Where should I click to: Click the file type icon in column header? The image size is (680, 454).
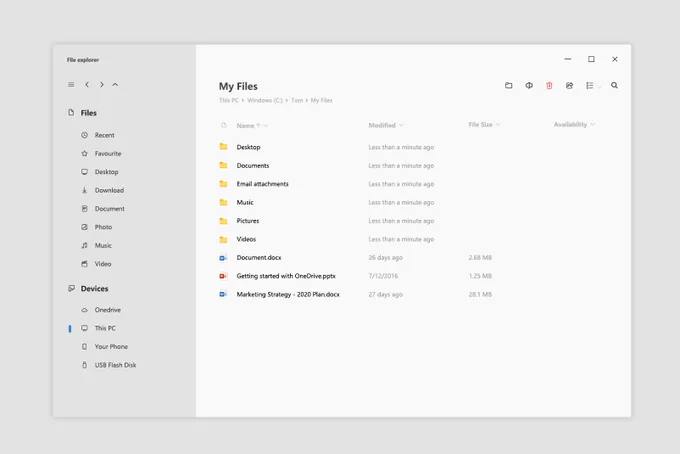(224, 125)
